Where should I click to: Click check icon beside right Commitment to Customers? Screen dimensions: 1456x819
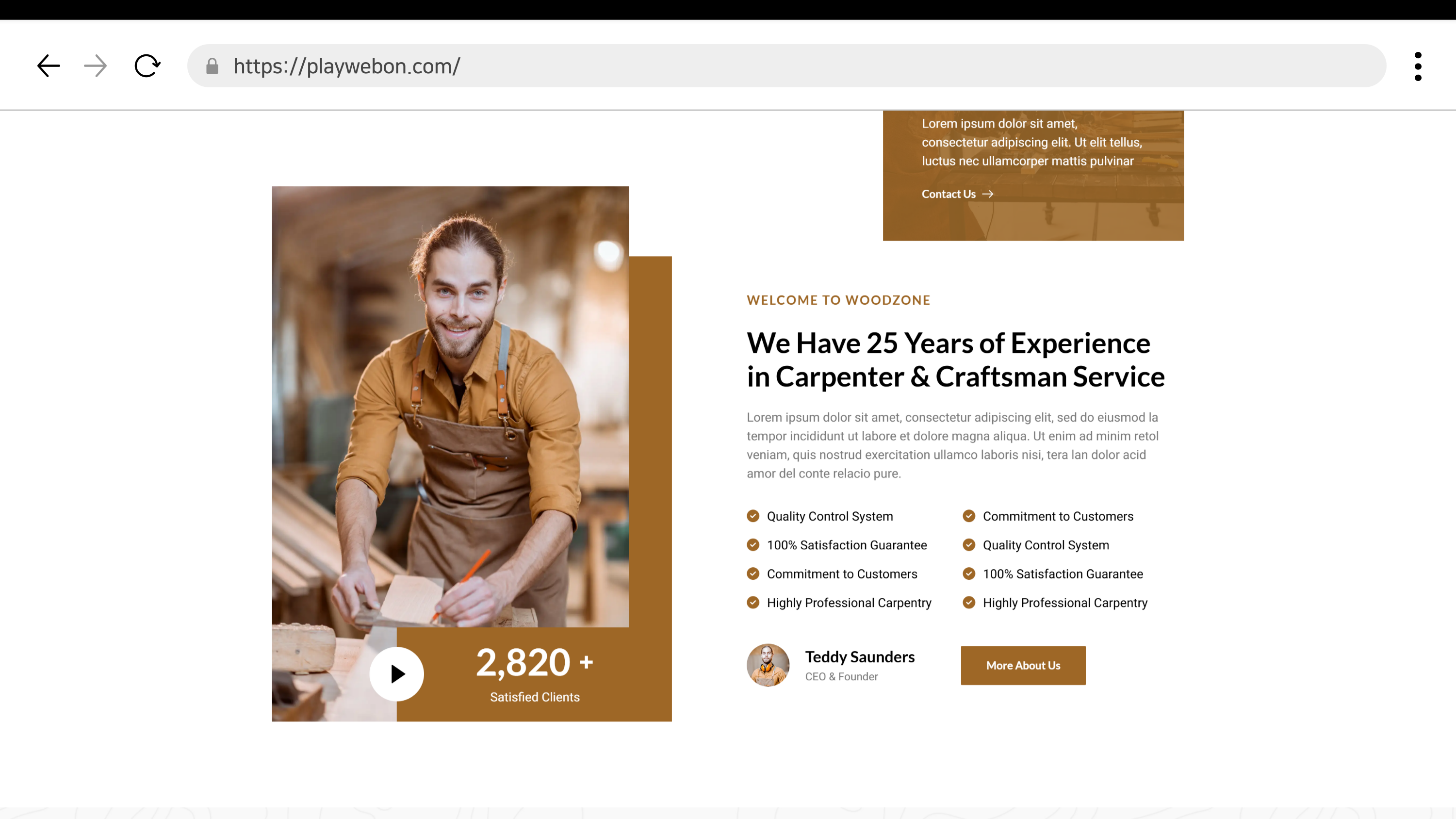click(x=969, y=515)
